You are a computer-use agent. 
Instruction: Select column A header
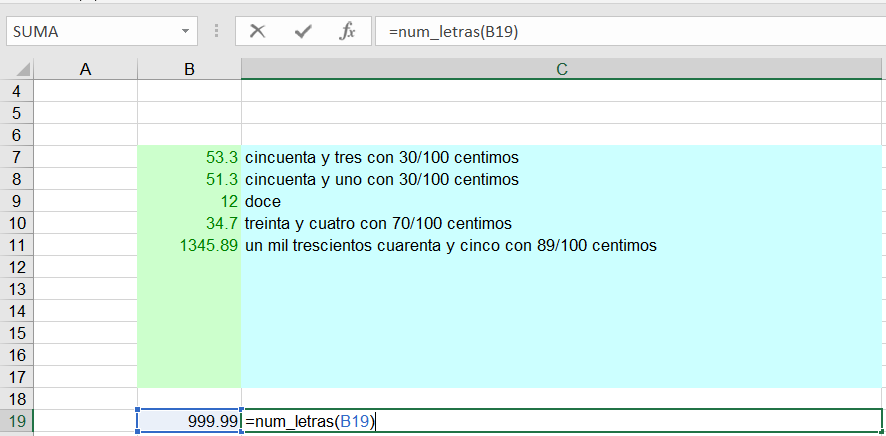85,69
